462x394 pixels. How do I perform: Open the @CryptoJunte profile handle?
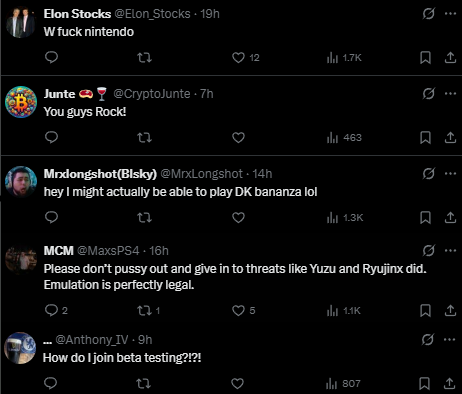click(152, 94)
